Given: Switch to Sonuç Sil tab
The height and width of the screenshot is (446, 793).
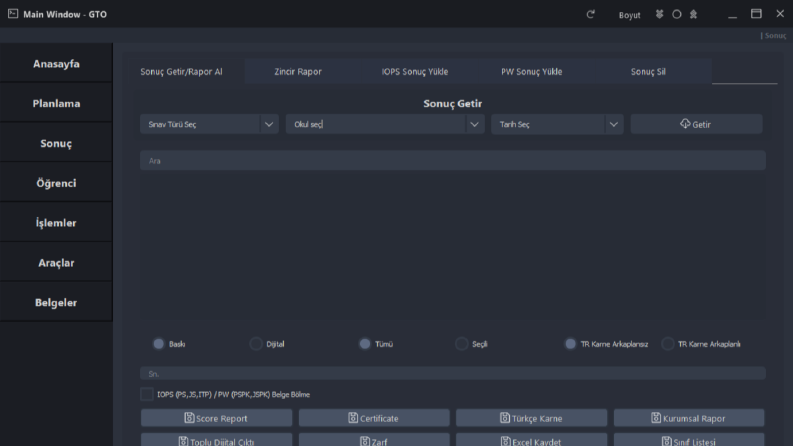Looking at the screenshot, I should pyautogui.click(x=648, y=71).
